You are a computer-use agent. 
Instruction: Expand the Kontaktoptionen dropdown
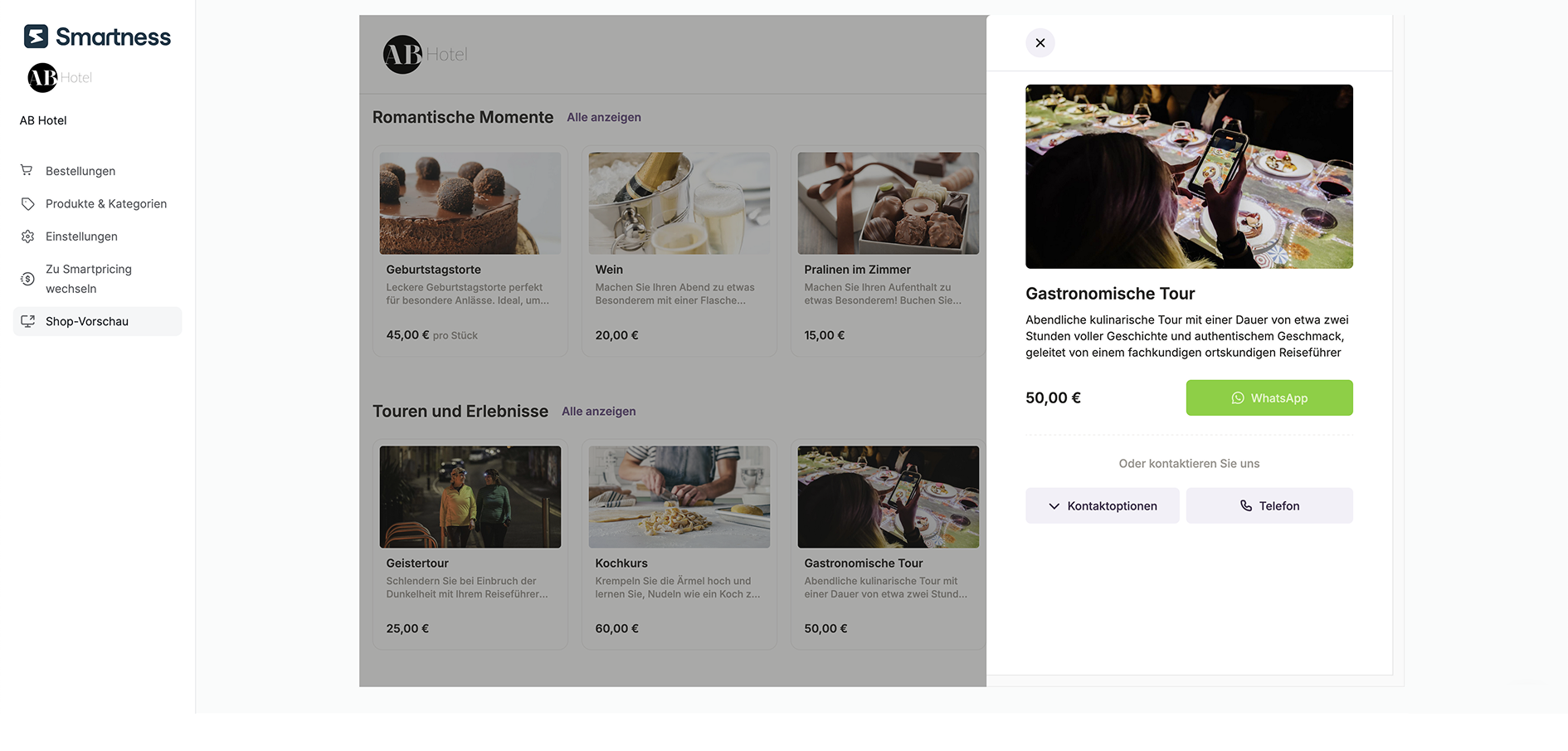(1102, 505)
